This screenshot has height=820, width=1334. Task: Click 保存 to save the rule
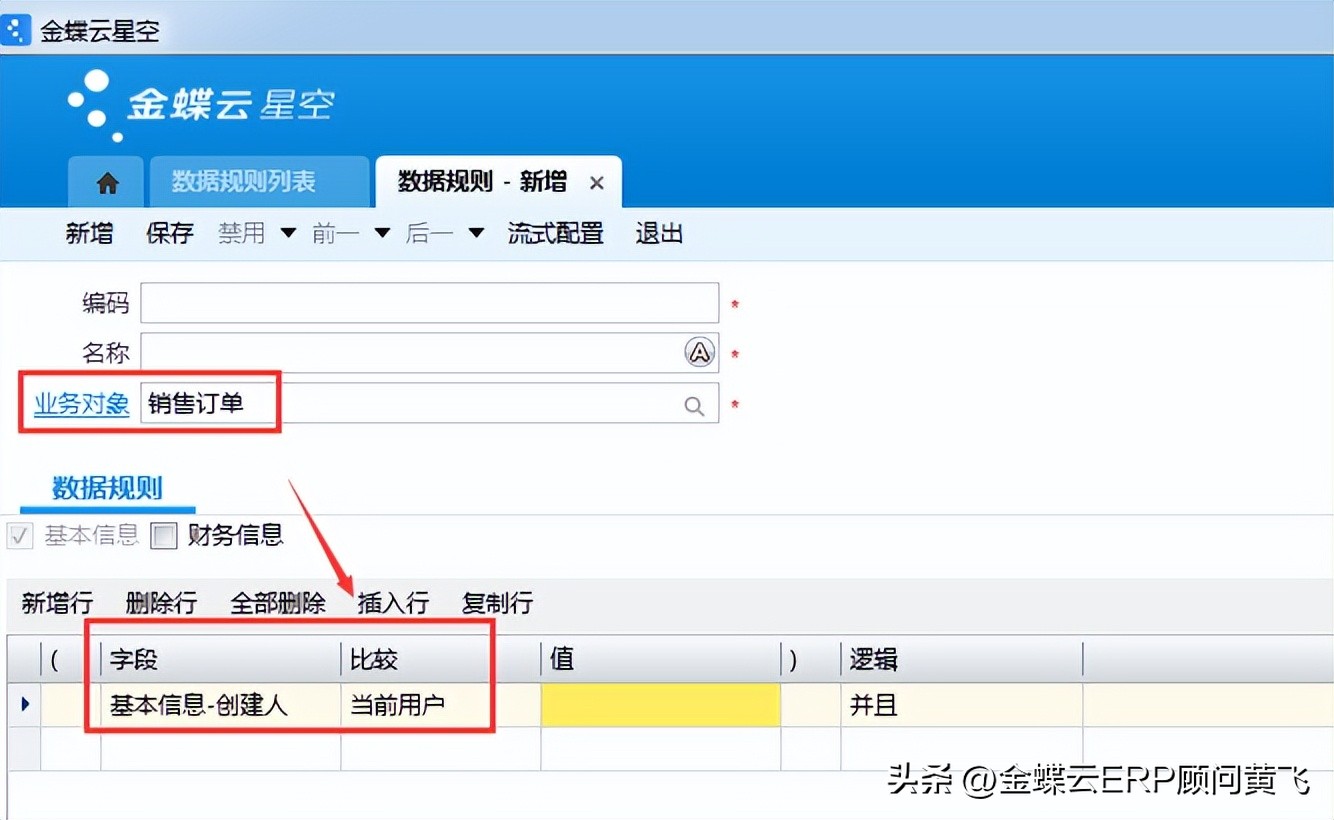click(169, 234)
